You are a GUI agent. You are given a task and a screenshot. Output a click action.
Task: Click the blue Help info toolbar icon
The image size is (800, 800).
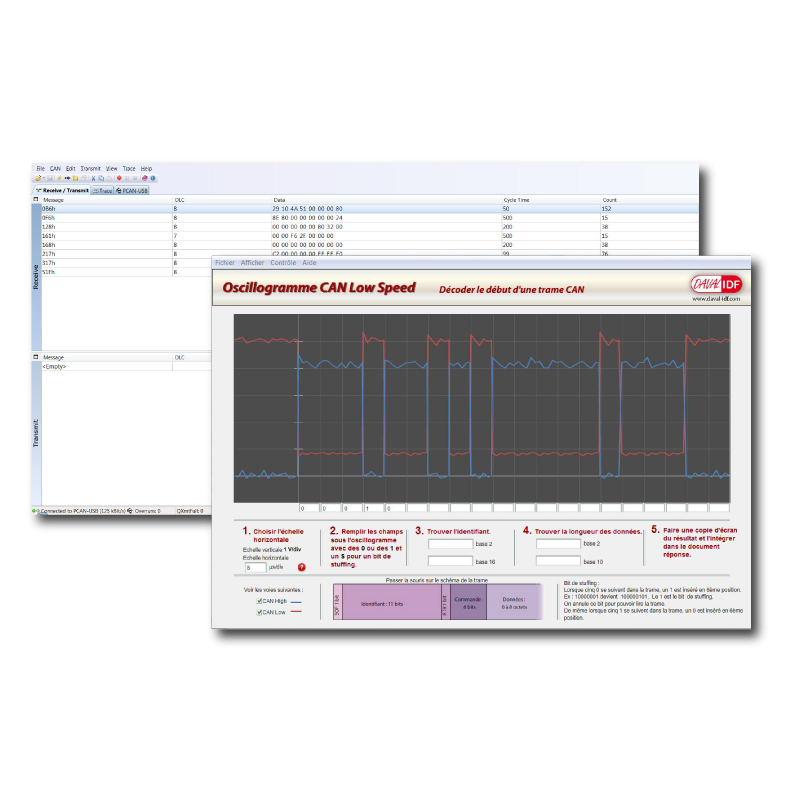coord(153,178)
